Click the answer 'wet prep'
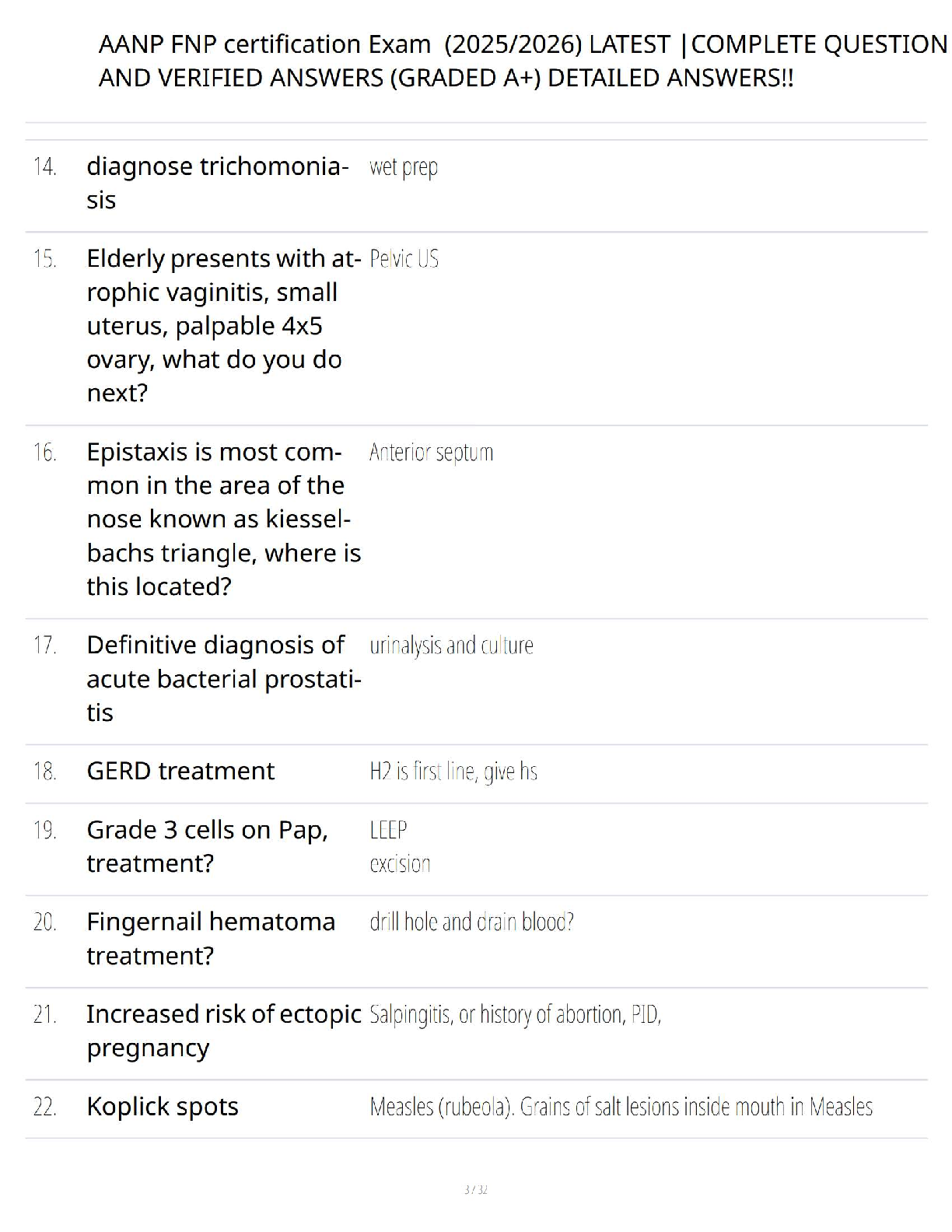952x1232 pixels. [x=404, y=167]
